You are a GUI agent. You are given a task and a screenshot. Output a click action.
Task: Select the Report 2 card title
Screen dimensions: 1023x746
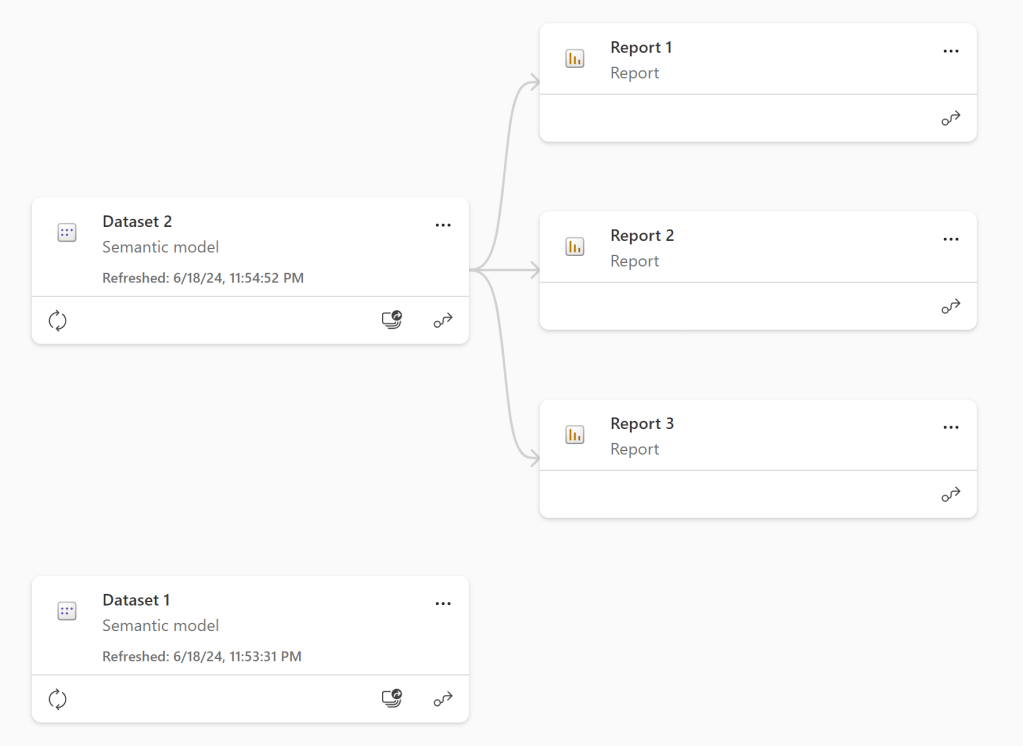tap(641, 235)
